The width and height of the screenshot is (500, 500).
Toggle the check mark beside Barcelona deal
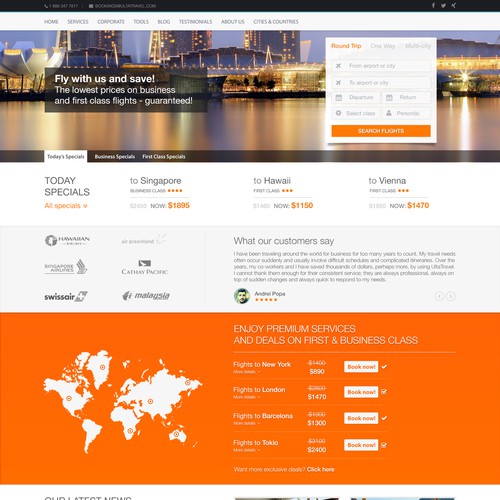384,418
